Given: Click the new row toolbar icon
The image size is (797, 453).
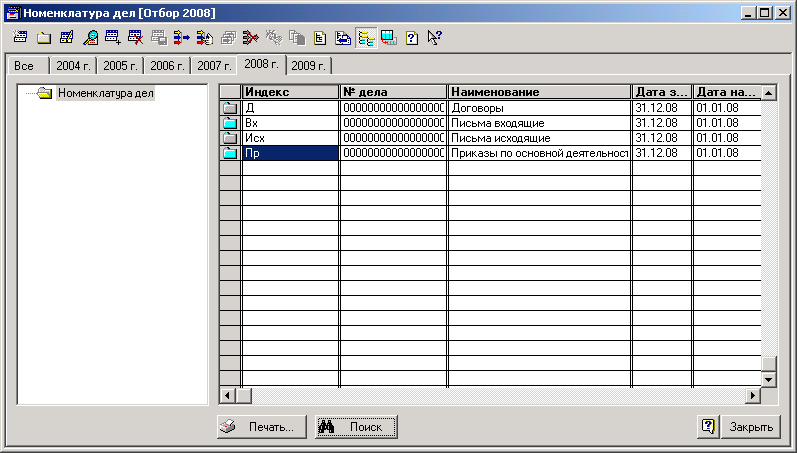Looking at the screenshot, I should tap(20, 38).
